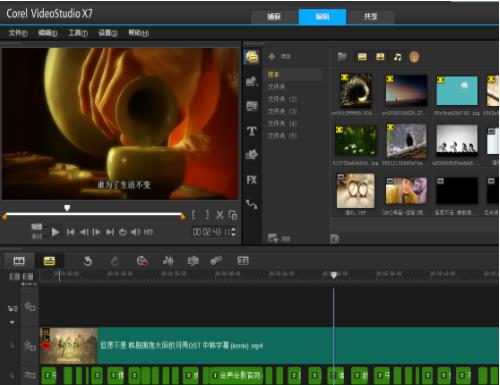Open the 文件 (File) menu
This screenshot has width=500, height=385.
pos(18,33)
